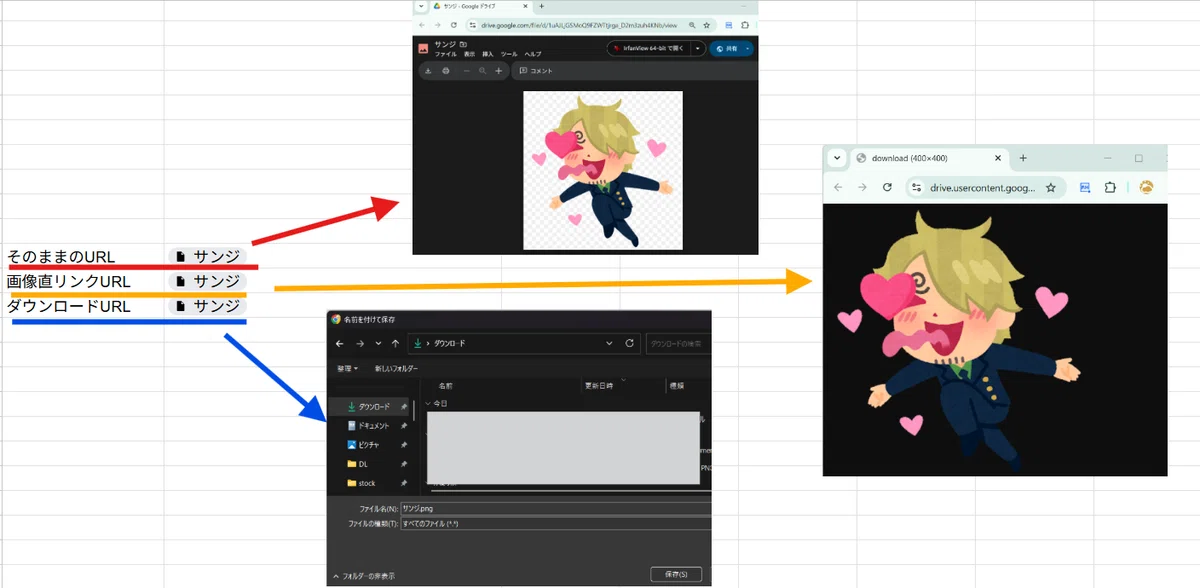
Task: Bookmark drive.usercontent page with star icon
Action: click(x=1051, y=187)
